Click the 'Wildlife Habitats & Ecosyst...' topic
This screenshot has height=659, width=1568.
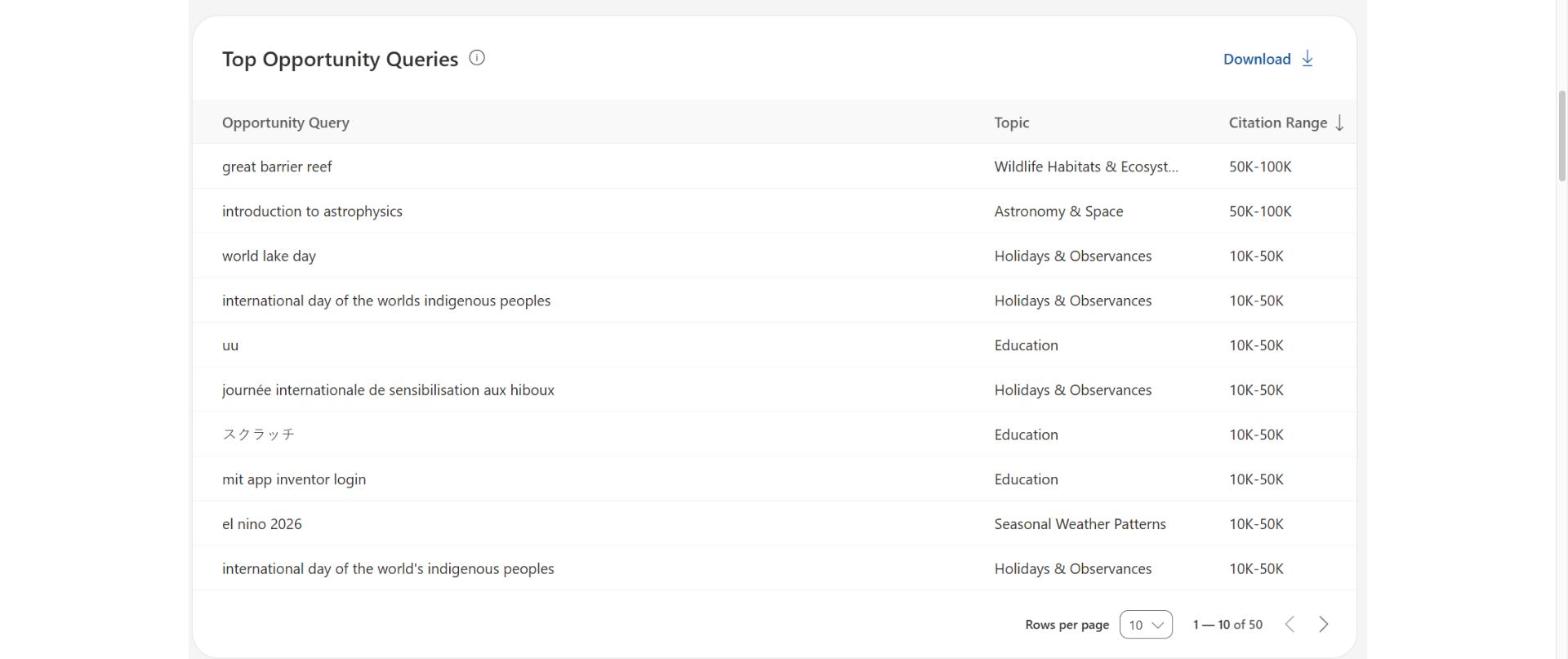click(x=1086, y=167)
